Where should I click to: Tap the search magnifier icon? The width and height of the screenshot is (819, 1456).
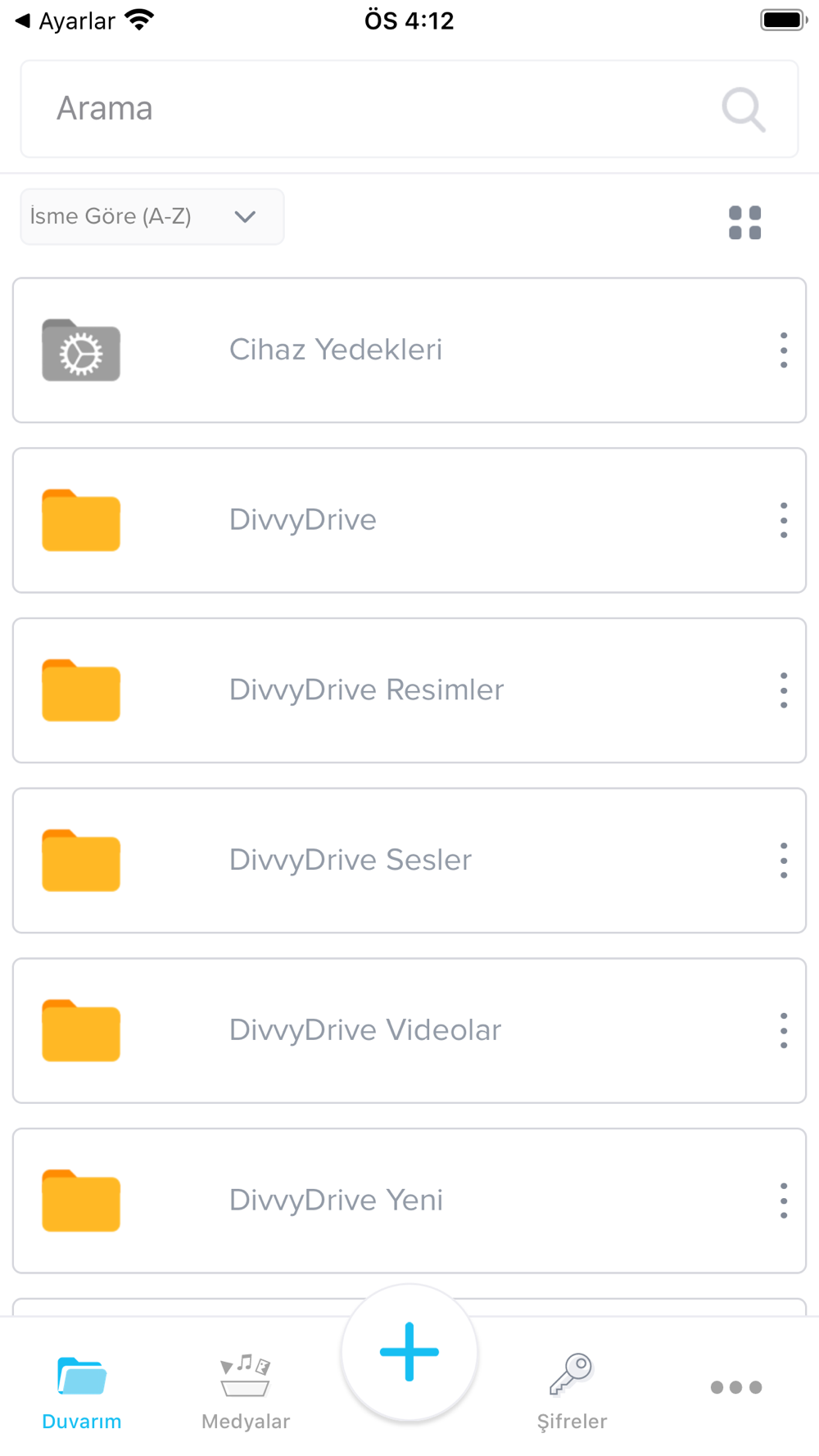pyautogui.click(x=743, y=110)
